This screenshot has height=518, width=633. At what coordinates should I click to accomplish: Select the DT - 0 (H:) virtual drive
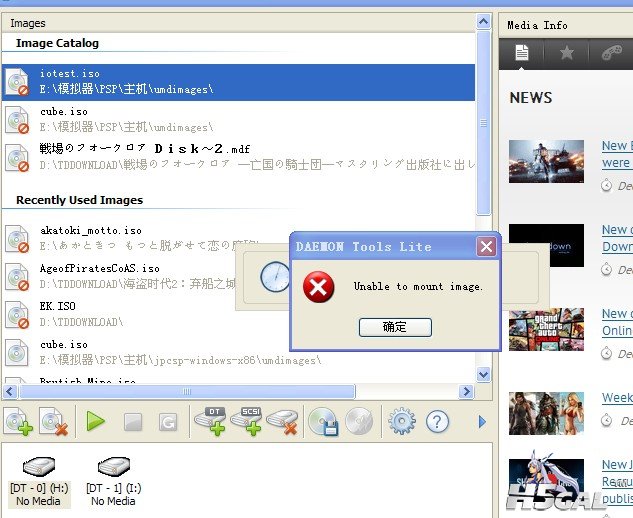click(37, 478)
